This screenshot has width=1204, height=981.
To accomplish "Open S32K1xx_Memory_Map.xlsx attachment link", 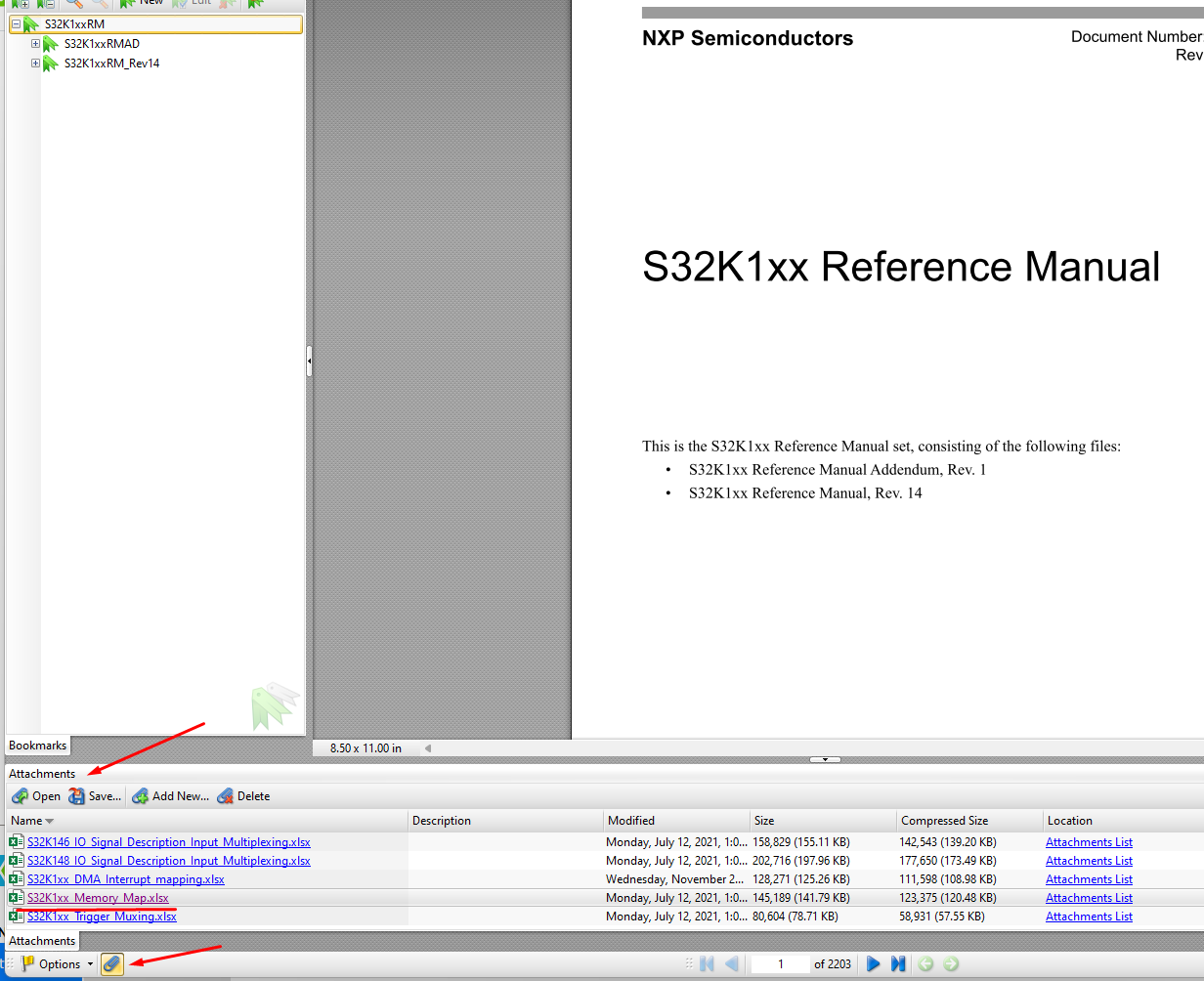I will click(x=97, y=897).
